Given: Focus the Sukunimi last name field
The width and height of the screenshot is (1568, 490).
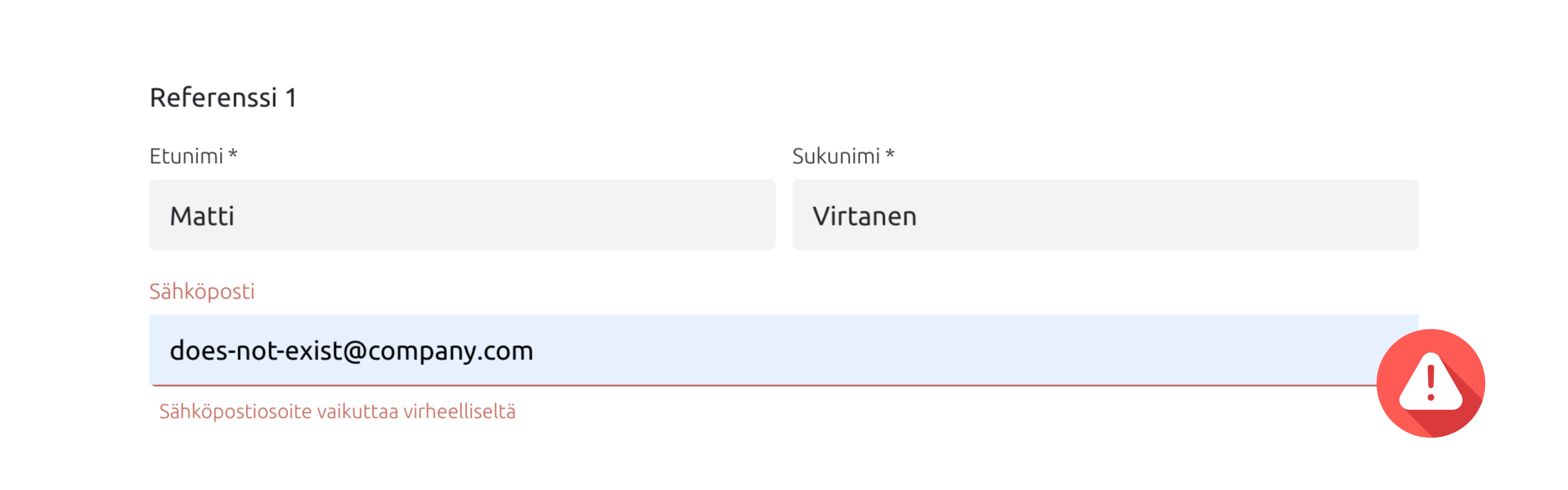Looking at the screenshot, I should coord(1105,215).
